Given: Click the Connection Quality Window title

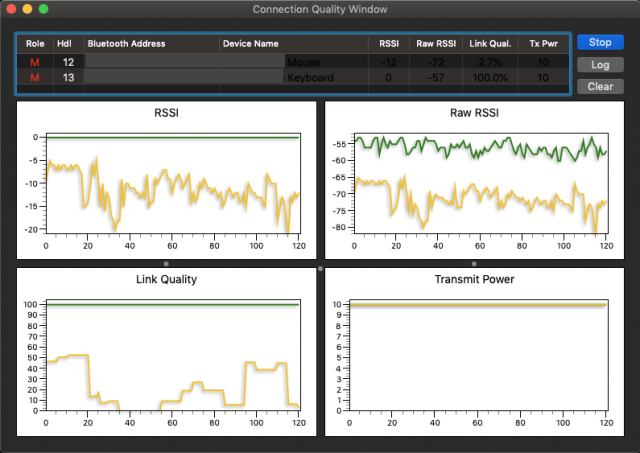Looking at the screenshot, I should point(320,9).
